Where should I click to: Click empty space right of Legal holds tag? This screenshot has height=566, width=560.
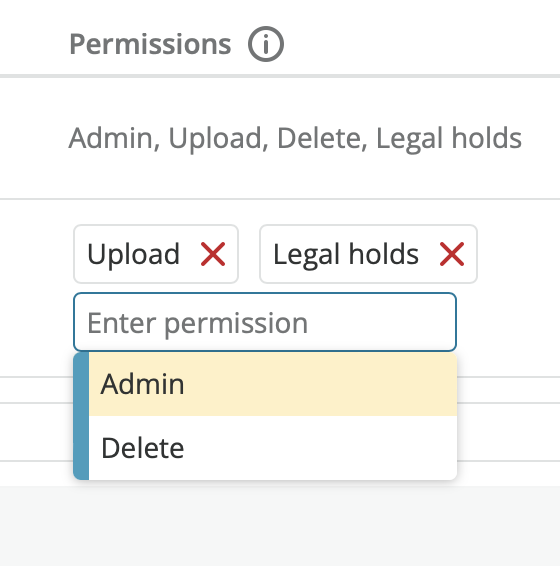[x=518, y=254]
